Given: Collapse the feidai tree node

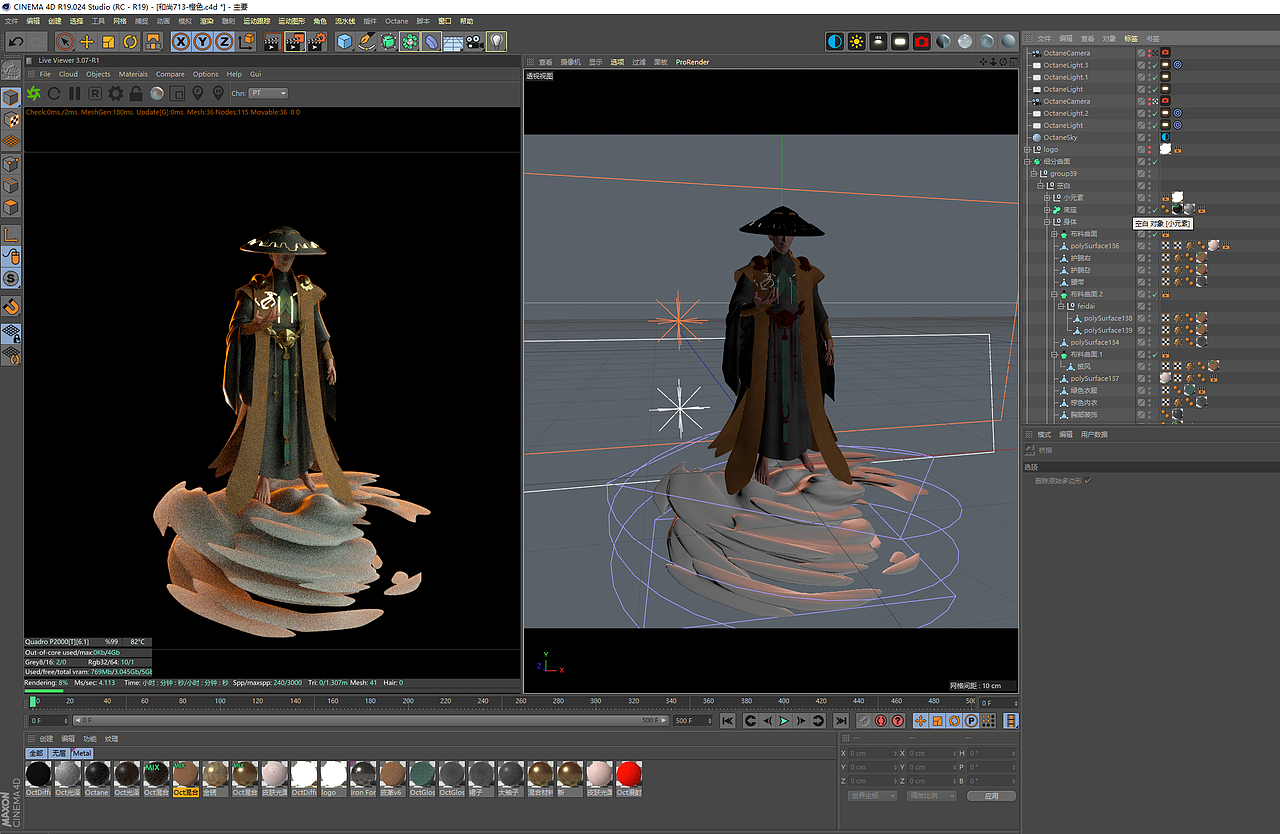Looking at the screenshot, I should [x=1061, y=306].
